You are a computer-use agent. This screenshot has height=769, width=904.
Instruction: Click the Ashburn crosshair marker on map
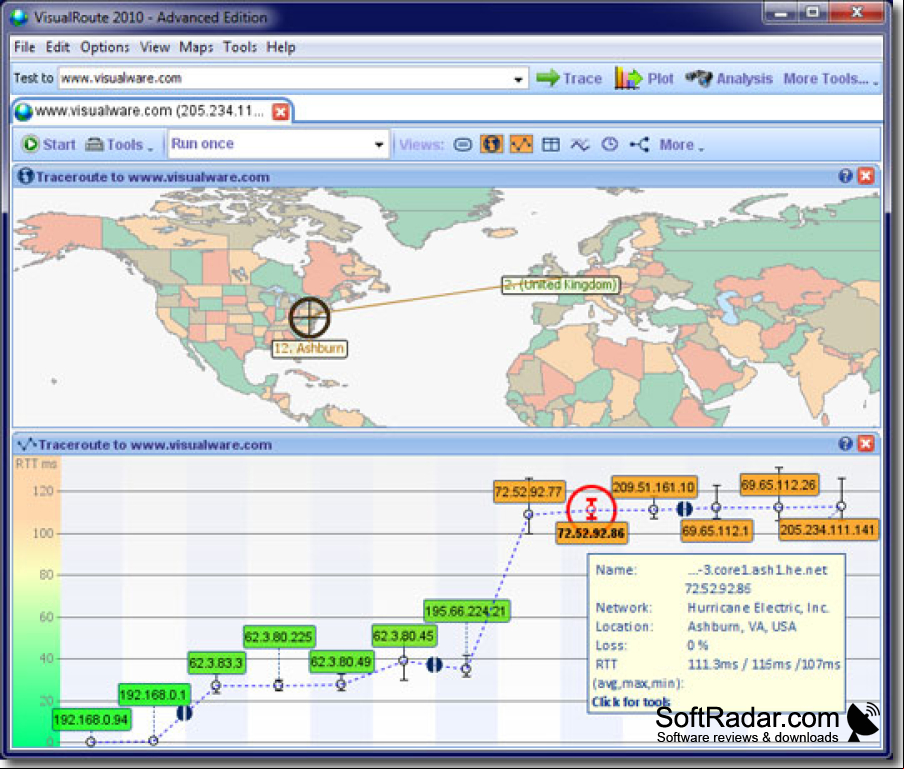coord(309,317)
